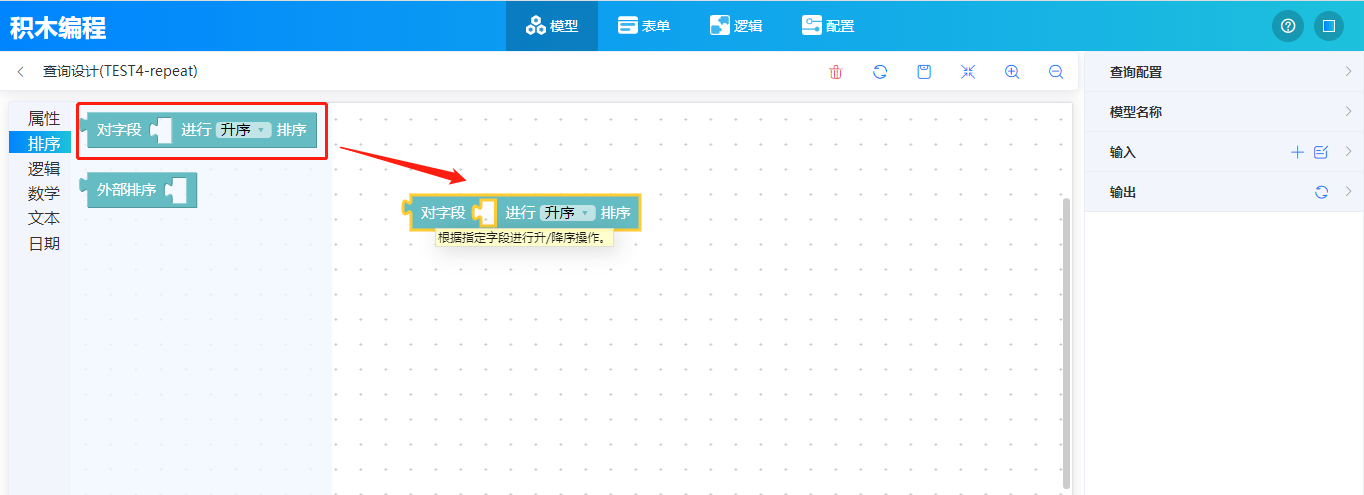Click the 对字段 sort block on canvas
Image resolution: width=1364 pixels, height=495 pixels.
[x=522, y=213]
